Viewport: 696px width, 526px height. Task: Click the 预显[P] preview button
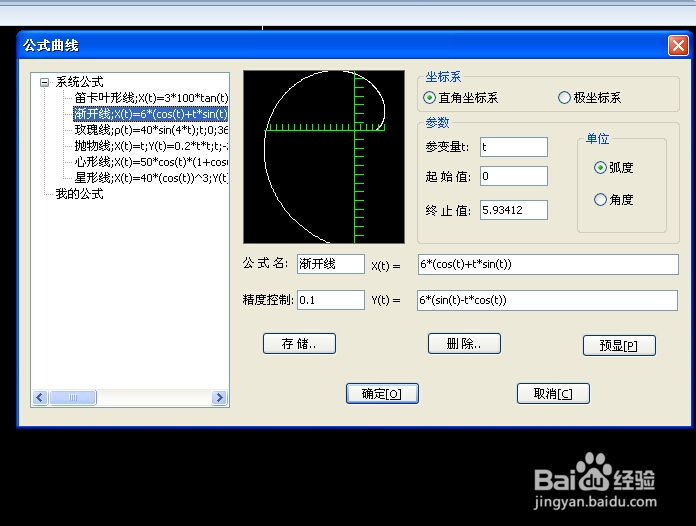click(x=619, y=345)
